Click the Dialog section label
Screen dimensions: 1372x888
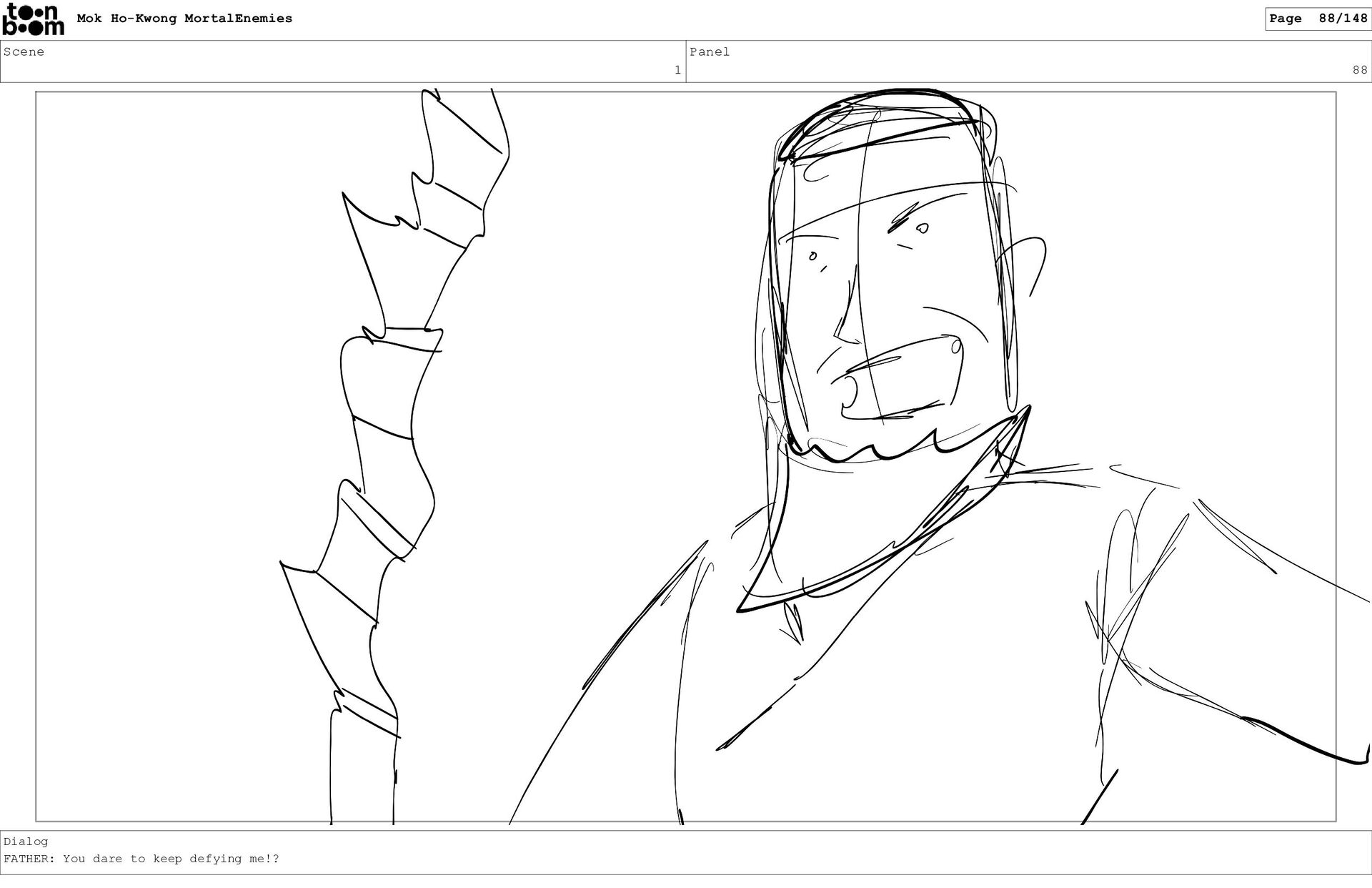pyautogui.click(x=26, y=842)
